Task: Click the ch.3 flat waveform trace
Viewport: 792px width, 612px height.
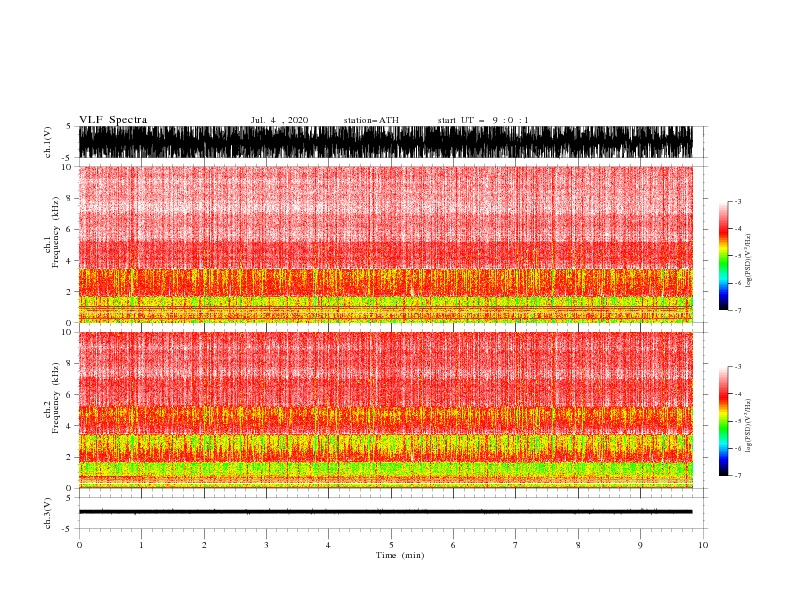Action: pos(385,512)
